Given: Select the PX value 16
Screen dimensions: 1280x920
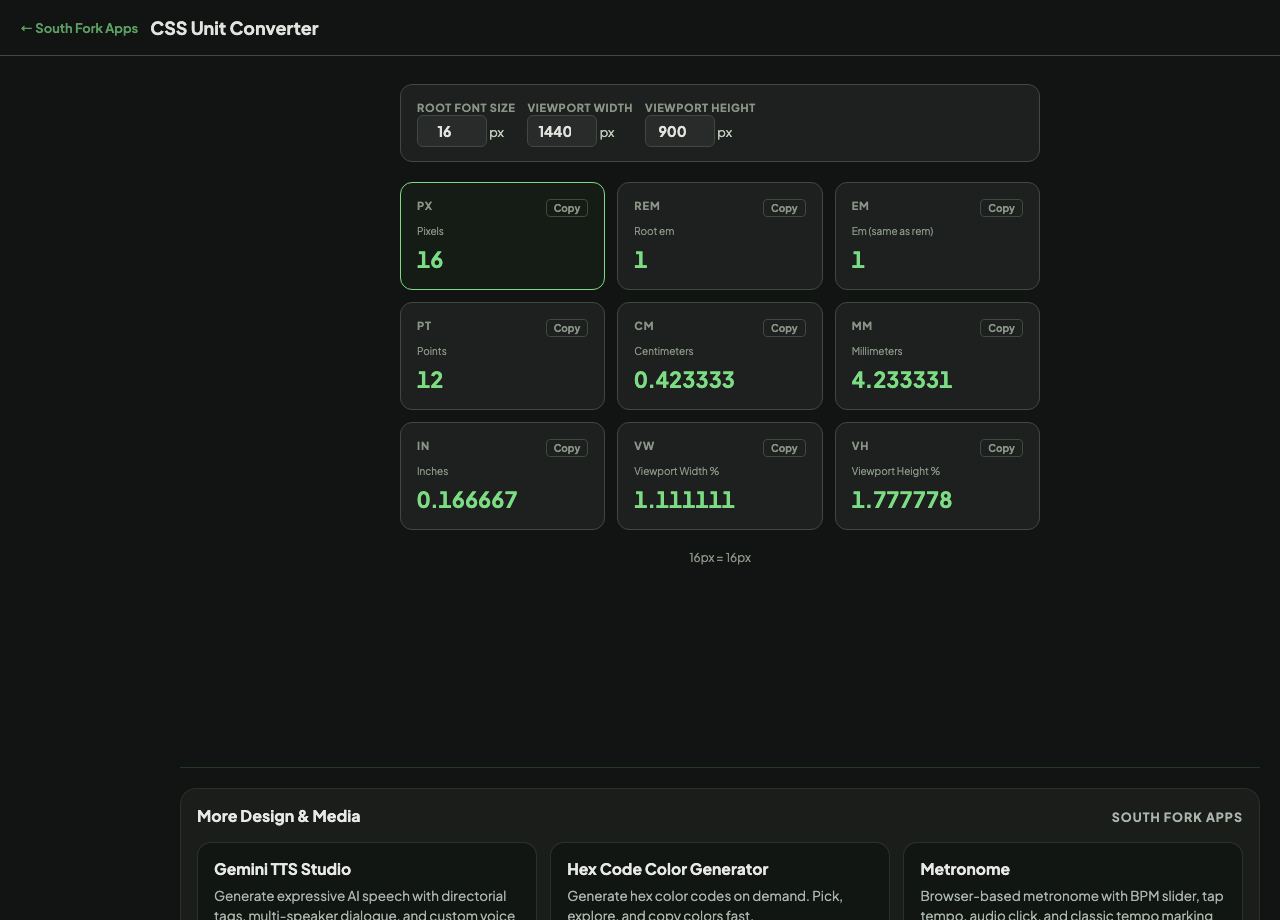Looking at the screenshot, I should pos(430,260).
